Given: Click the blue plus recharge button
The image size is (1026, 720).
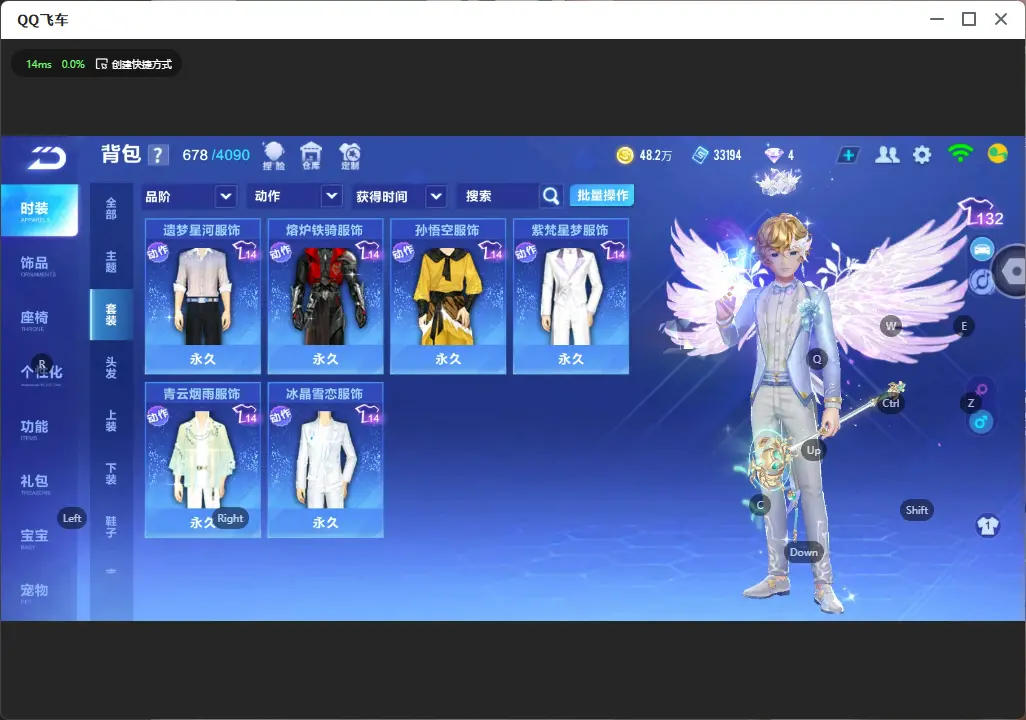Looking at the screenshot, I should pos(848,155).
